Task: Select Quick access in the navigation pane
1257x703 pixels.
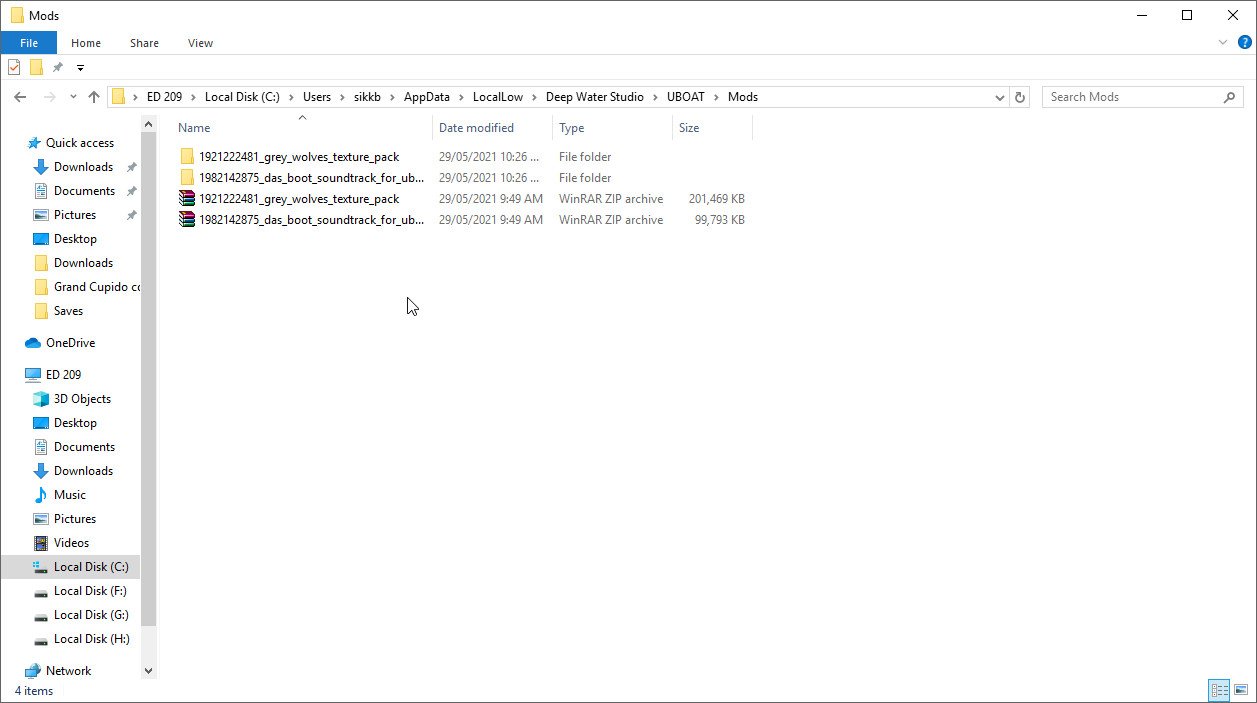Action: coord(80,143)
